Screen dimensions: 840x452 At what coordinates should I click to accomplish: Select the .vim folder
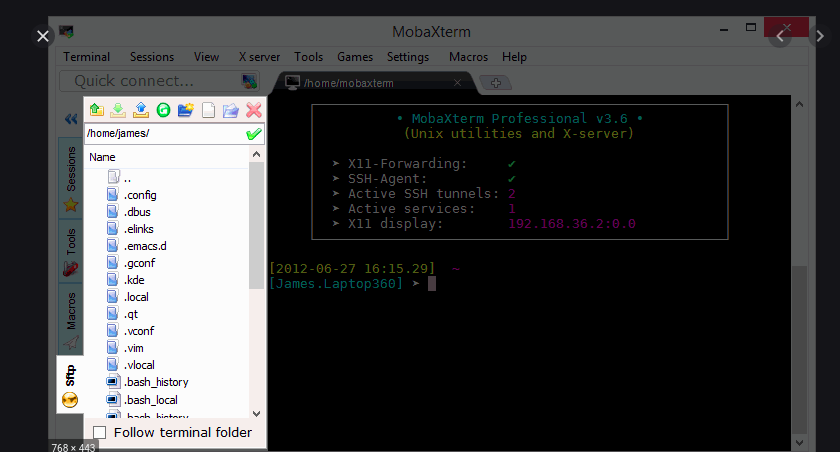[x=125, y=348]
